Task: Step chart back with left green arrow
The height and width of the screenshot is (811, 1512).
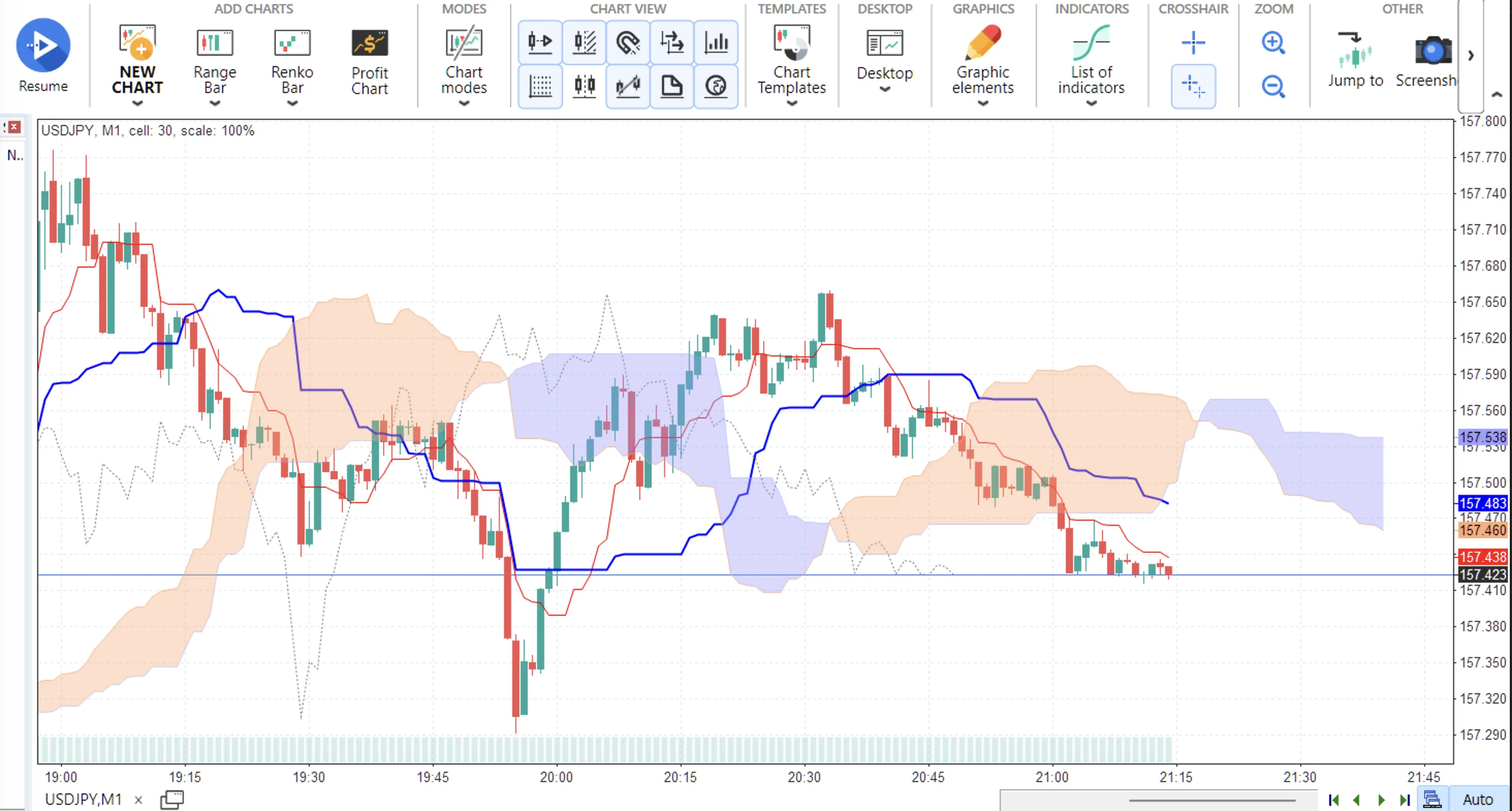Action: coord(1357,799)
